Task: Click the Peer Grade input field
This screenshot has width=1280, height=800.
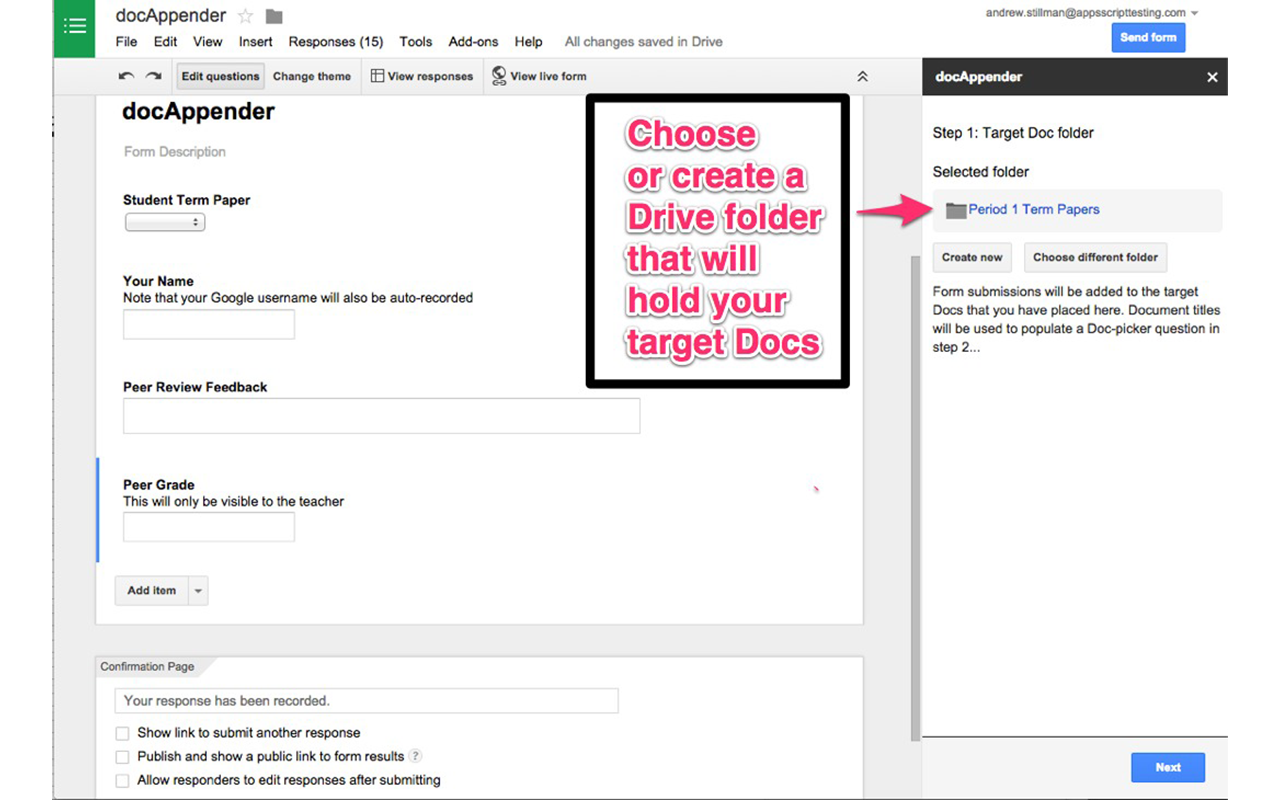Action: tap(209, 527)
